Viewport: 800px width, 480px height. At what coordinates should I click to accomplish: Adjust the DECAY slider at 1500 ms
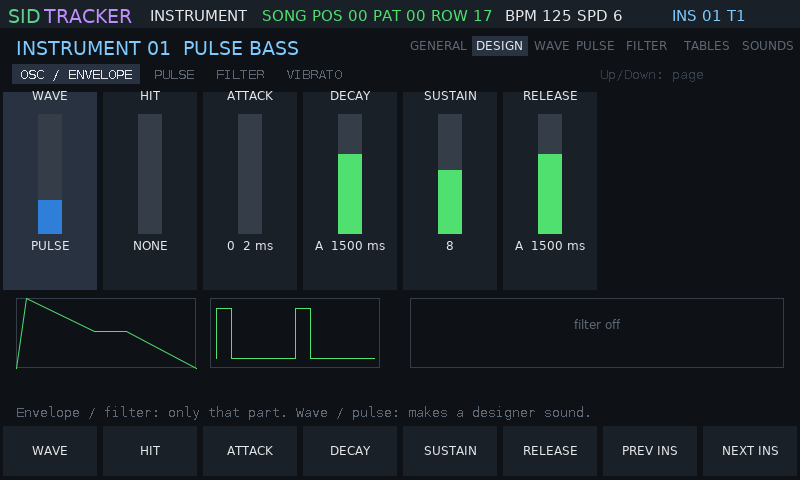(350, 174)
